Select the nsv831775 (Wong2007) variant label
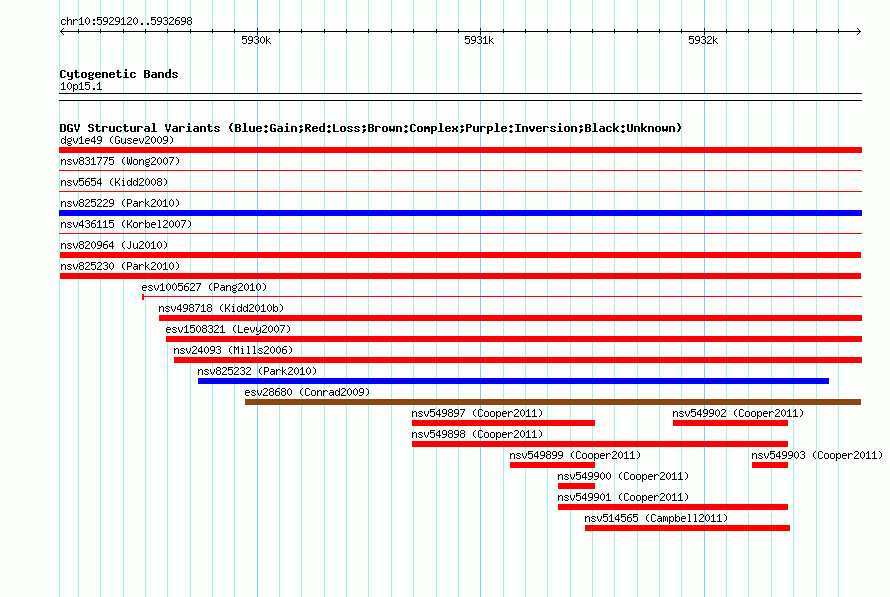The width and height of the screenshot is (890, 597). click(x=120, y=161)
